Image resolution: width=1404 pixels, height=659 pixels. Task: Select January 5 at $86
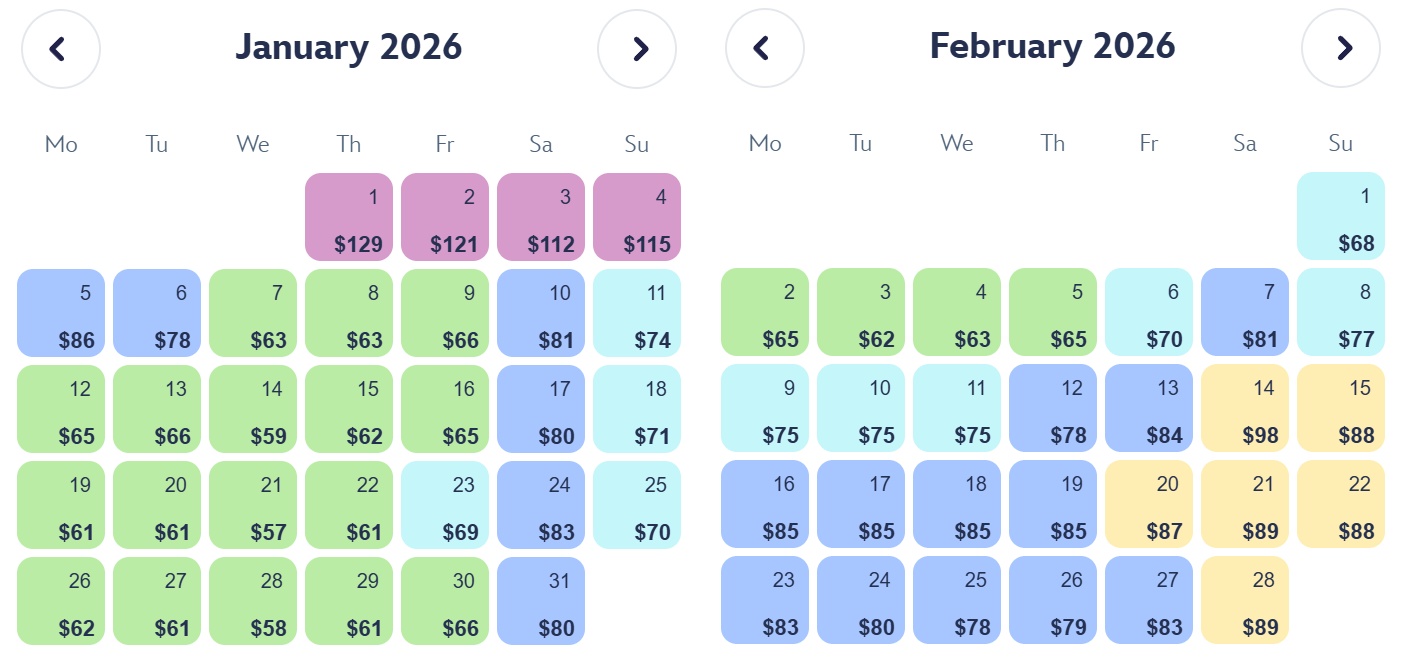(61, 313)
